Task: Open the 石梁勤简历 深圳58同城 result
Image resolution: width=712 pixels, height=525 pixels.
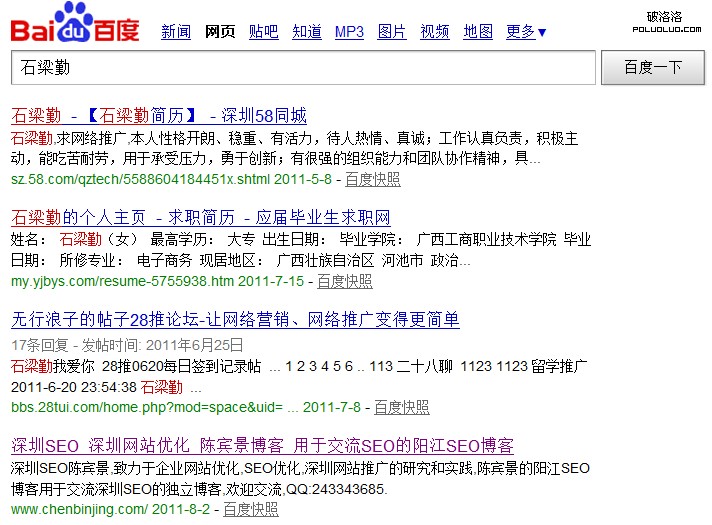Action: pyautogui.click(x=159, y=116)
